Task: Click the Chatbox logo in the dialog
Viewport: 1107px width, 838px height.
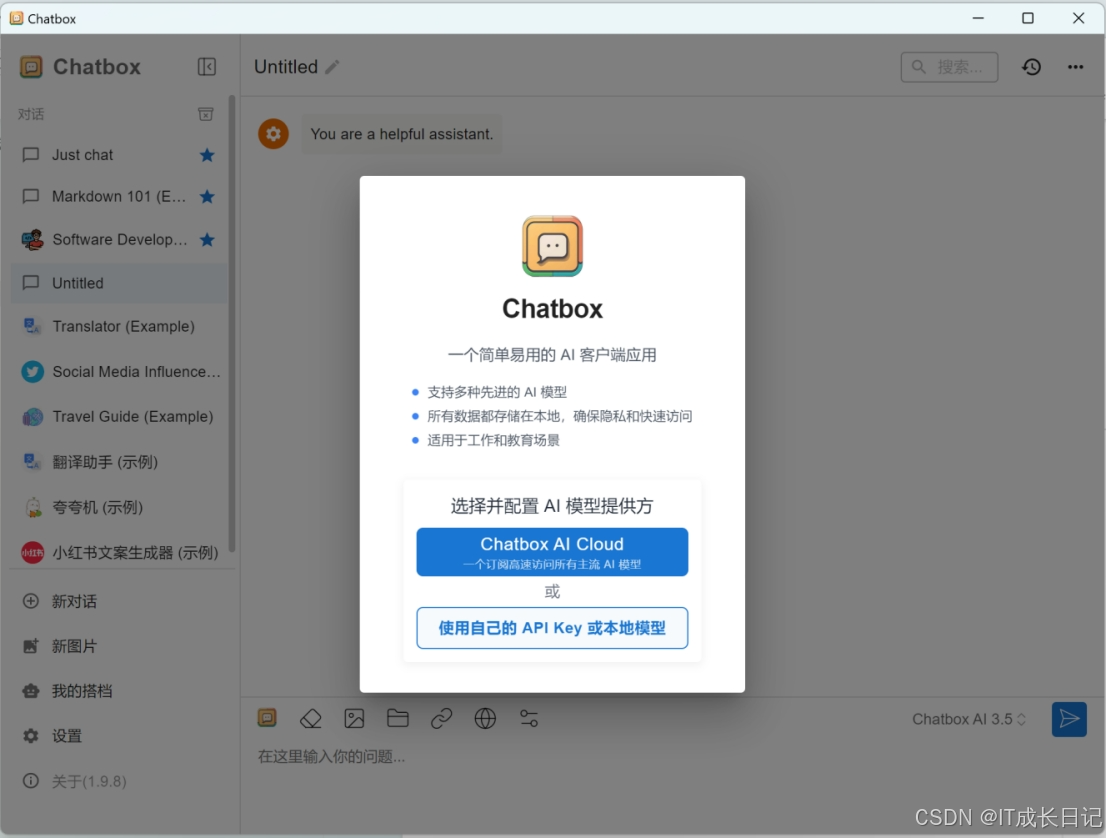Action: (x=552, y=246)
